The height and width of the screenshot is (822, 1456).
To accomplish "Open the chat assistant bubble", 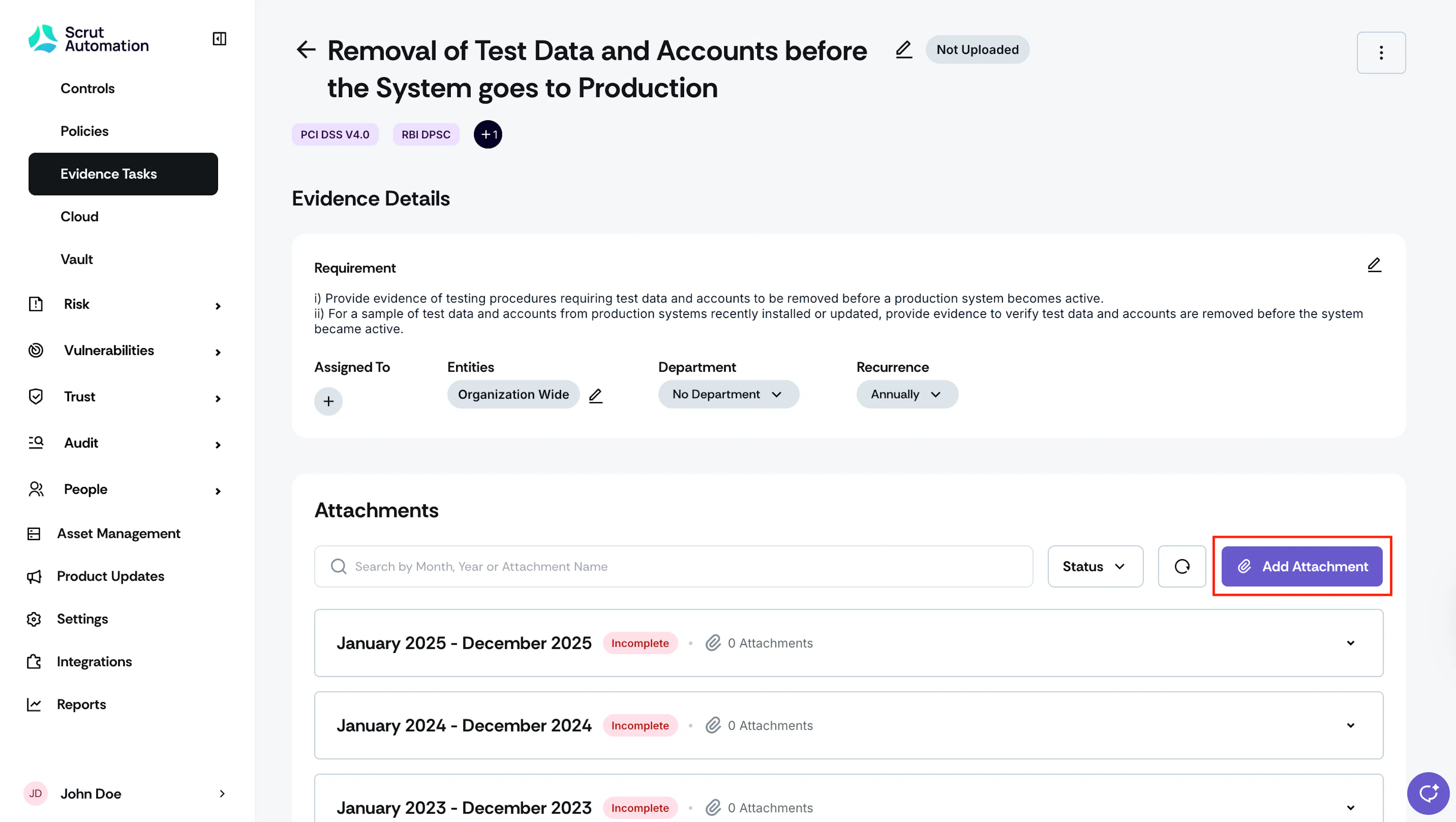I will (x=1428, y=793).
